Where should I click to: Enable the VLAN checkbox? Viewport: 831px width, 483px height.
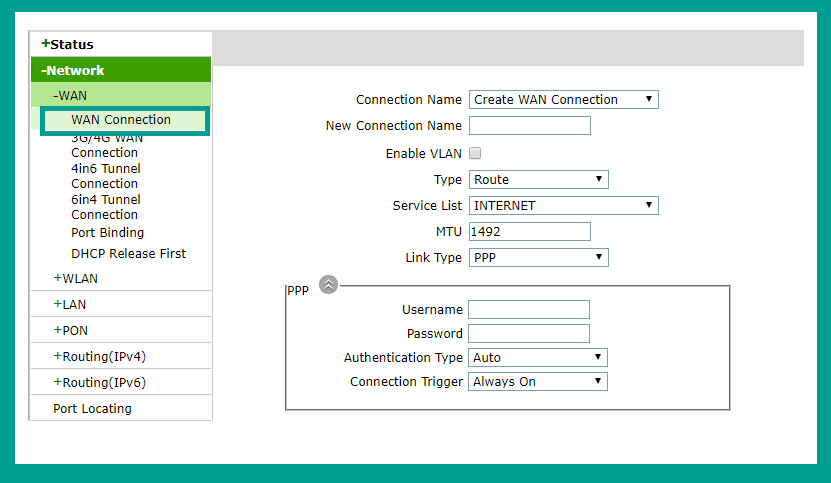click(475, 153)
